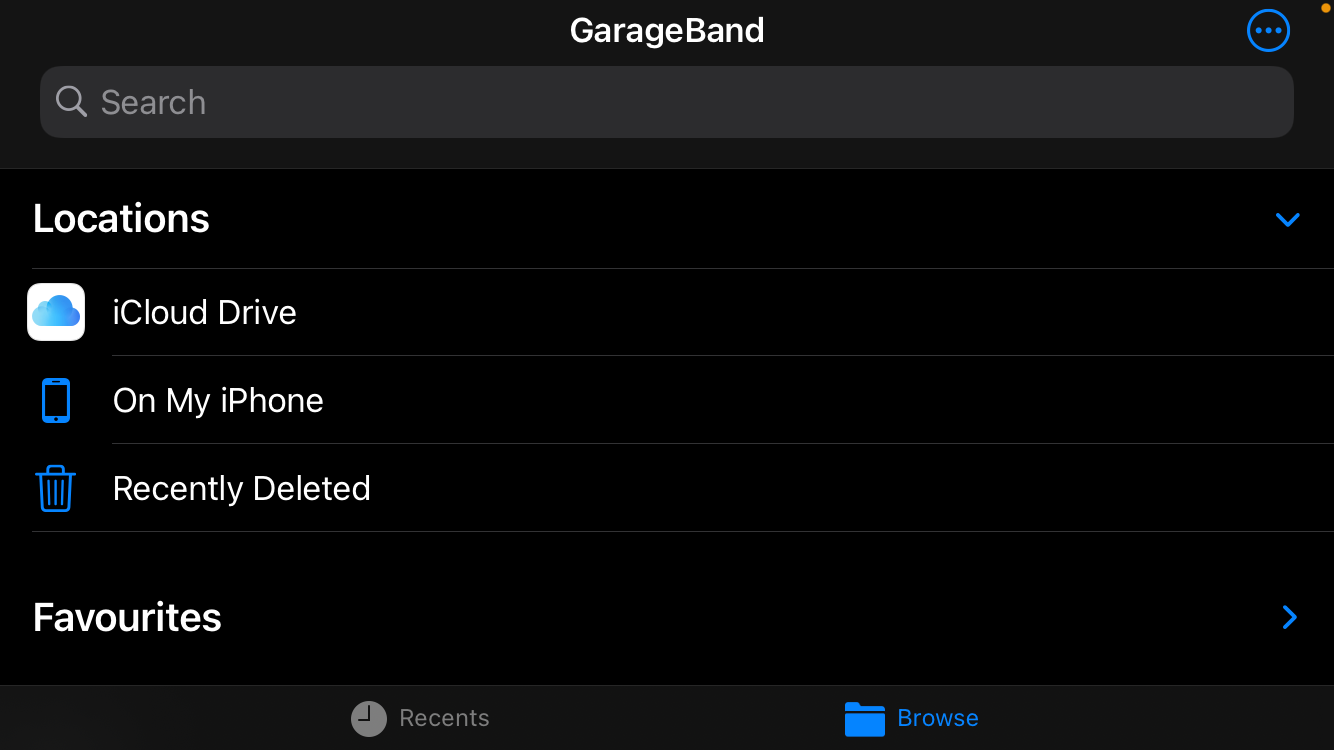This screenshot has width=1334, height=750.
Task: Tap the Locations heading
Action: pyautogui.click(x=121, y=218)
